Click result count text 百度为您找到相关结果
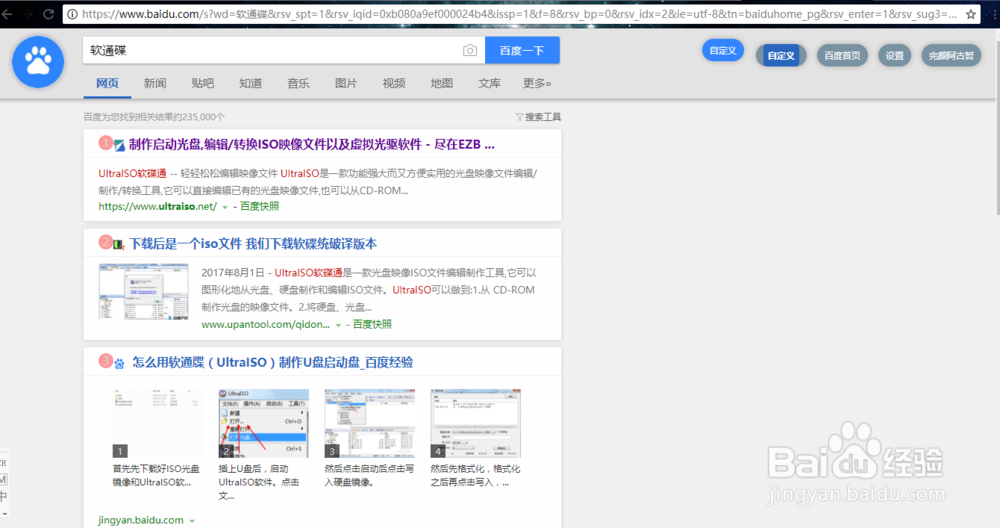The height and width of the screenshot is (528, 1000). tap(154, 117)
